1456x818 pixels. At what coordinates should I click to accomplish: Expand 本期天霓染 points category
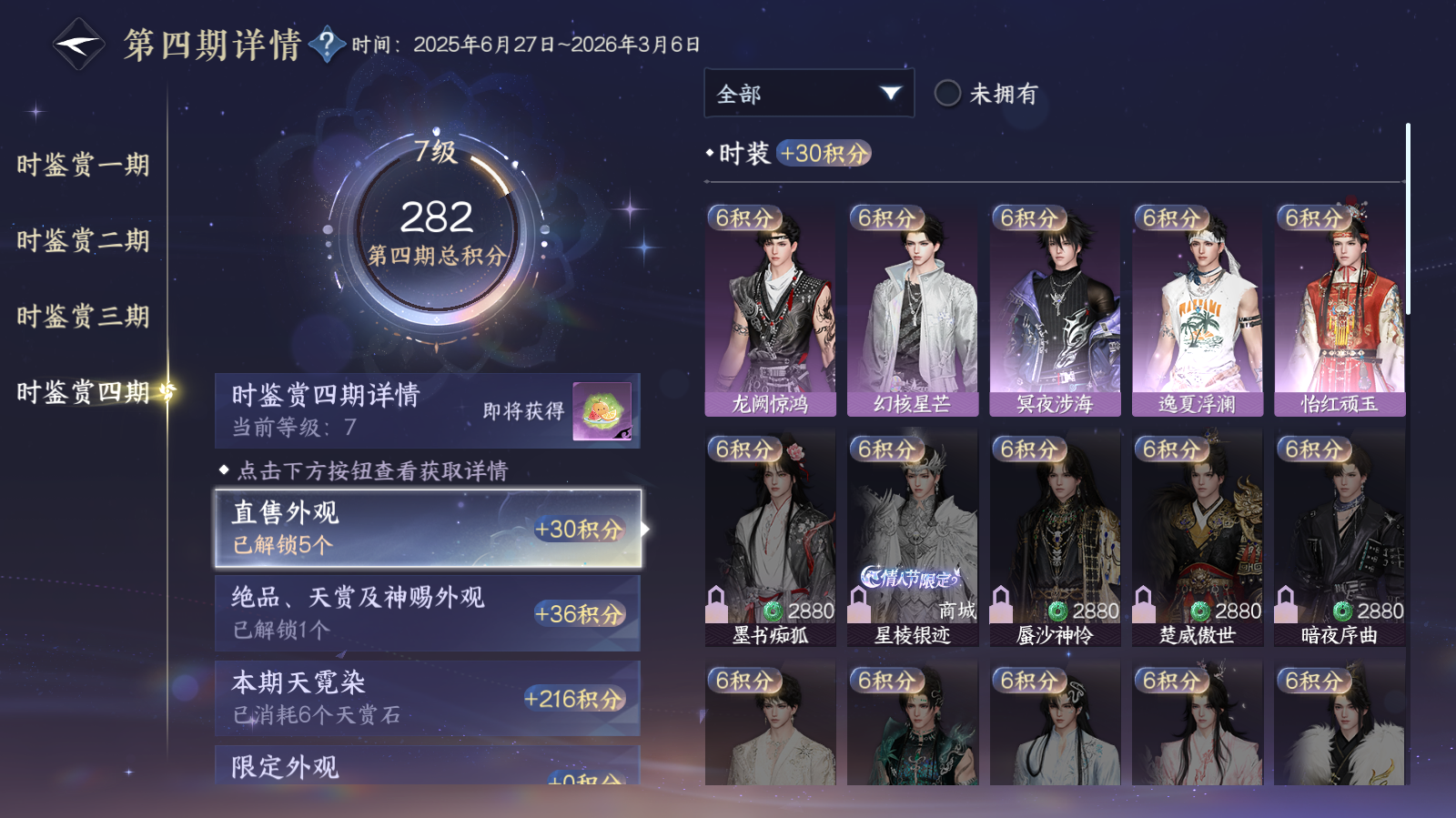click(x=428, y=698)
